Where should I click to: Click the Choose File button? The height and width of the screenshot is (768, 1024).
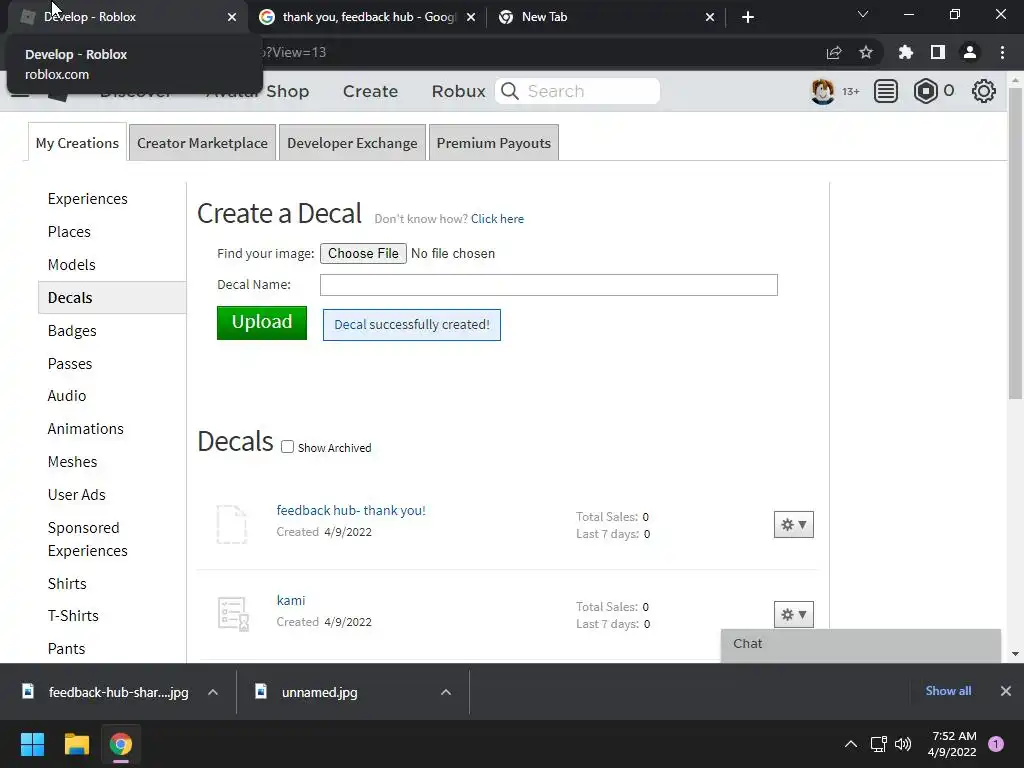point(363,253)
